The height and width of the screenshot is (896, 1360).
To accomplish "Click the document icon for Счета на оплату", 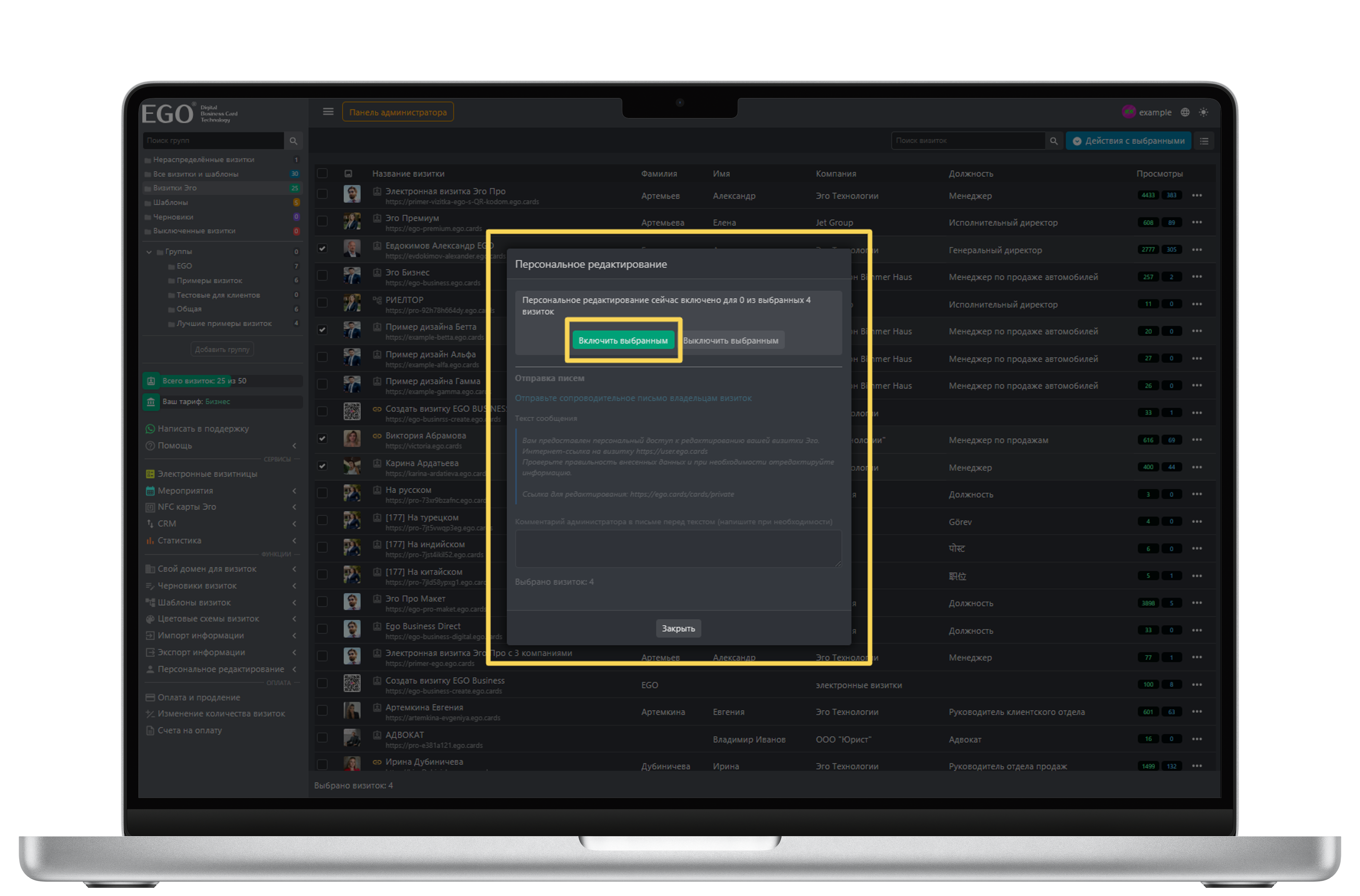I will 150,730.
